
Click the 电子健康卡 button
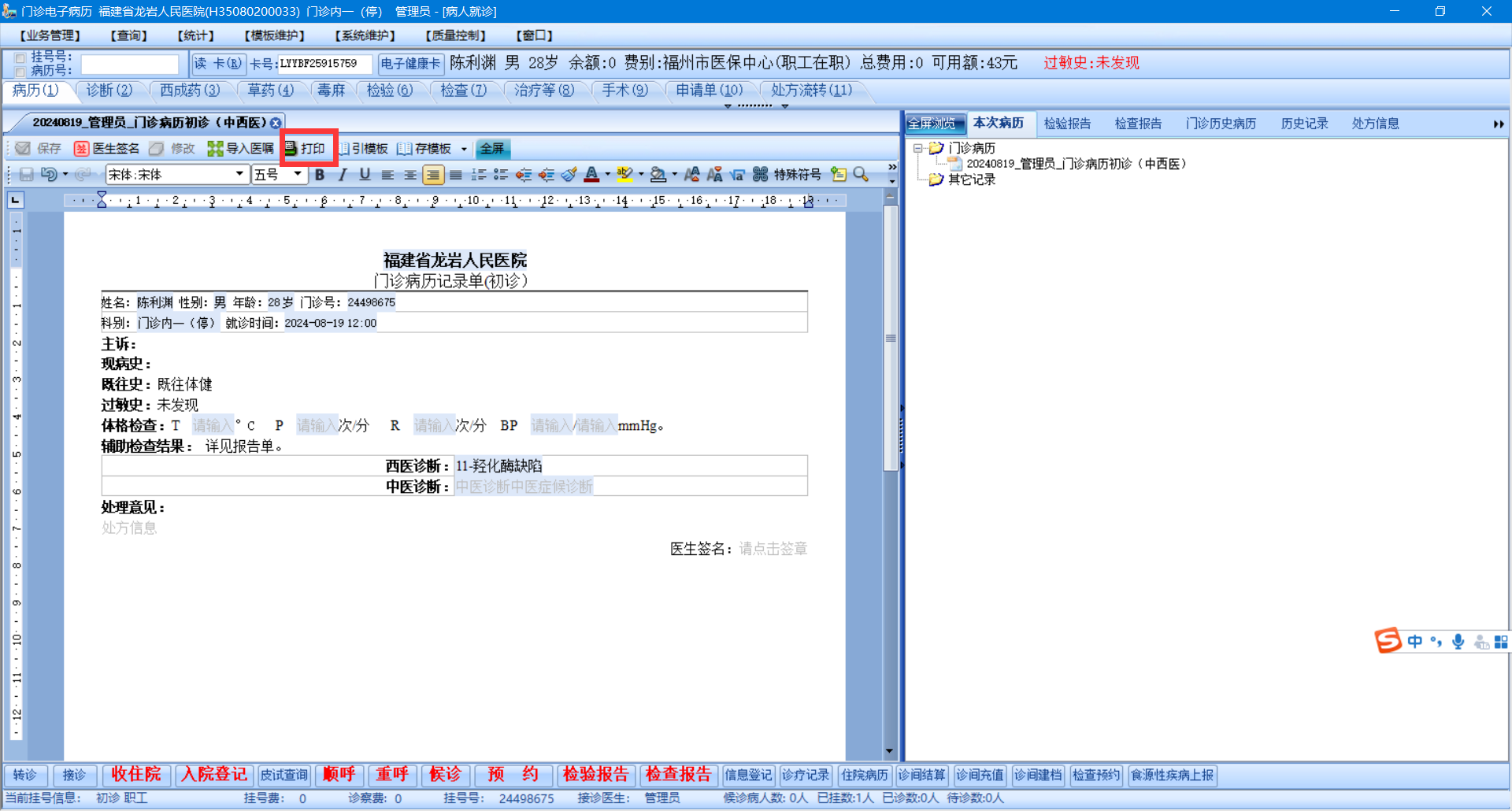pos(410,64)
